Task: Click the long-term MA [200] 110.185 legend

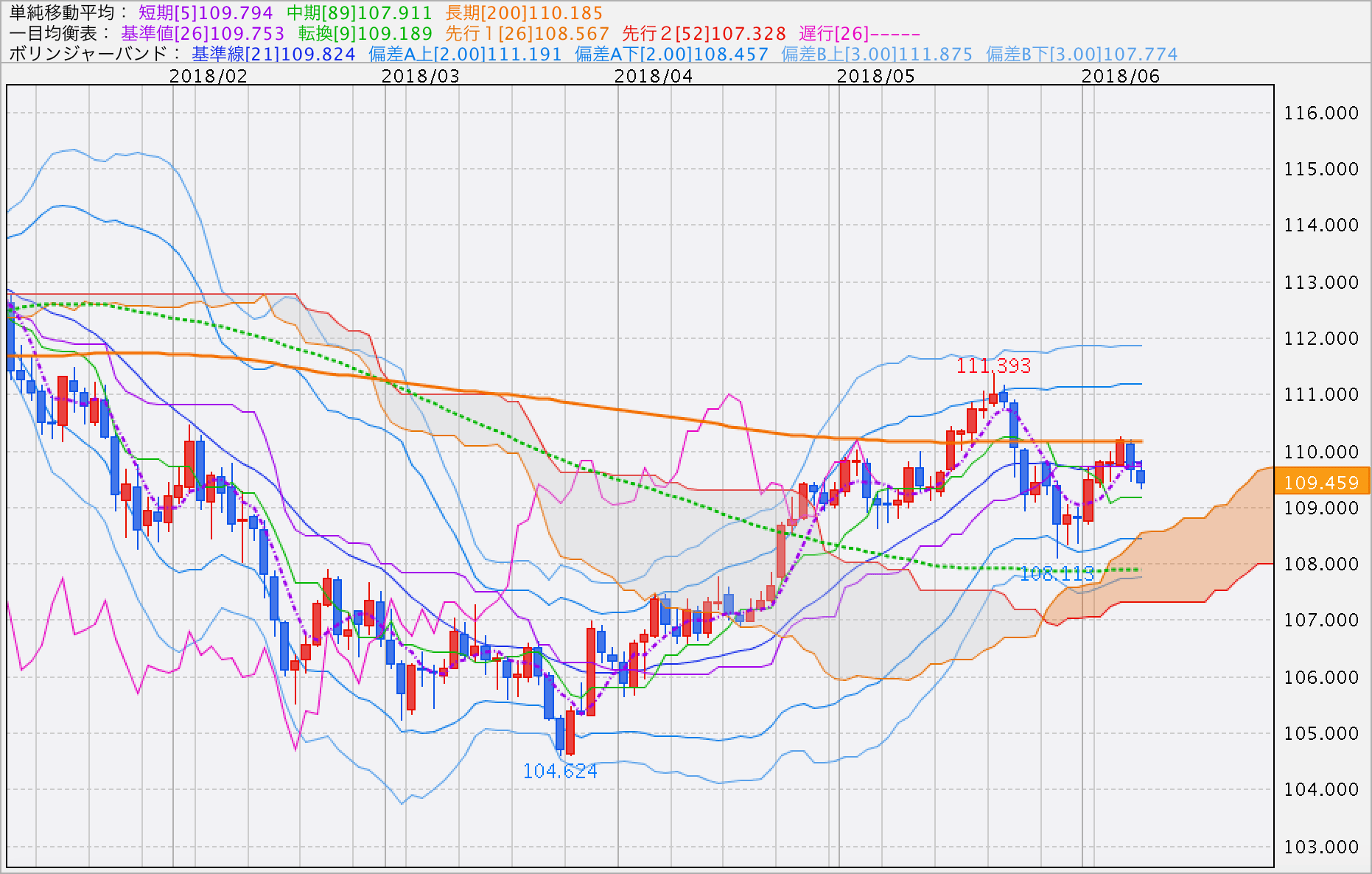Action: 524,13
